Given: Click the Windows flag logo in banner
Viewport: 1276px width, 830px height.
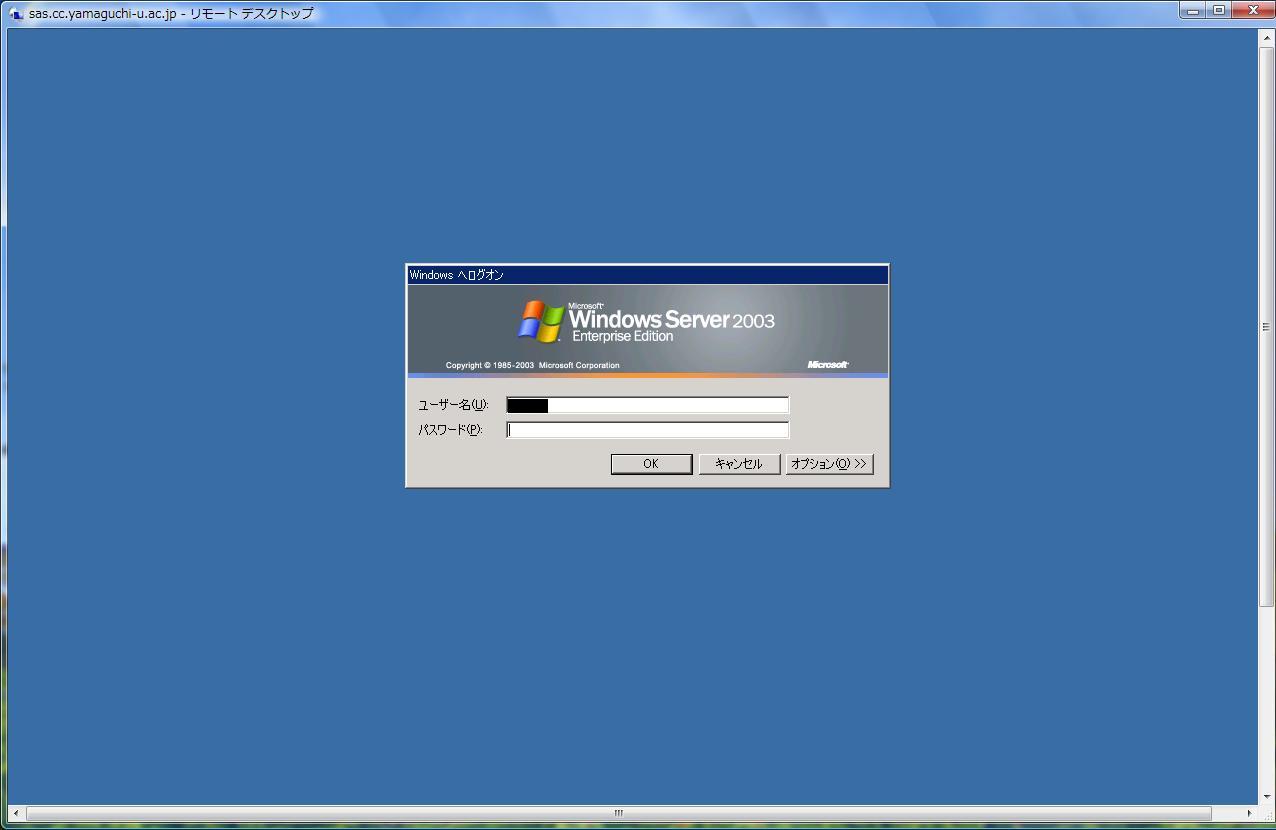Looking at the screenshot, I should 541,322.
